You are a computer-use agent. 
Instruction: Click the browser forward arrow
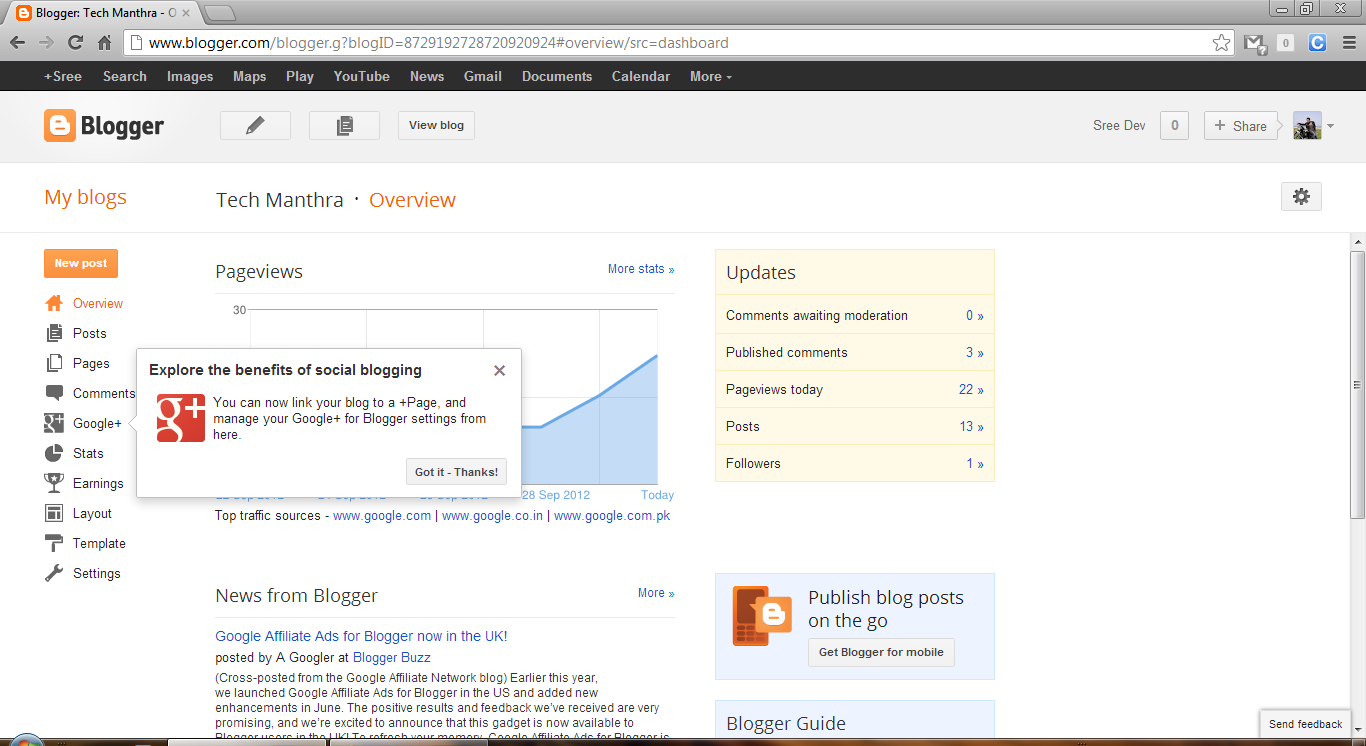(46, 42)
